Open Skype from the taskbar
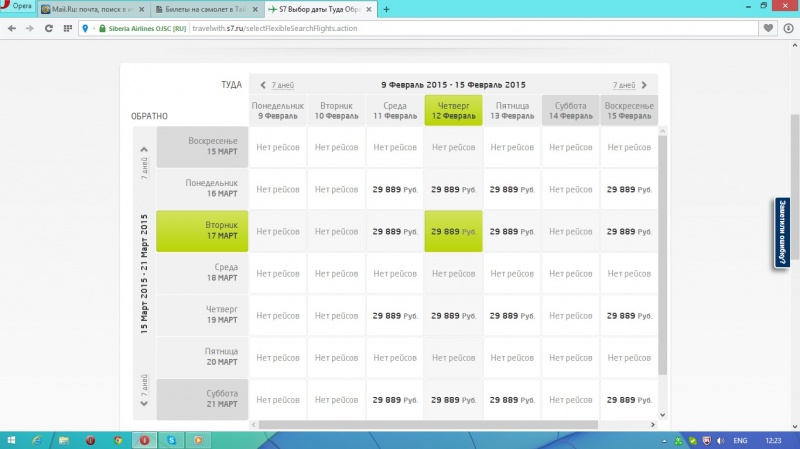The width and height of the screenshot is (800, 449). click(x=172, y=440)
